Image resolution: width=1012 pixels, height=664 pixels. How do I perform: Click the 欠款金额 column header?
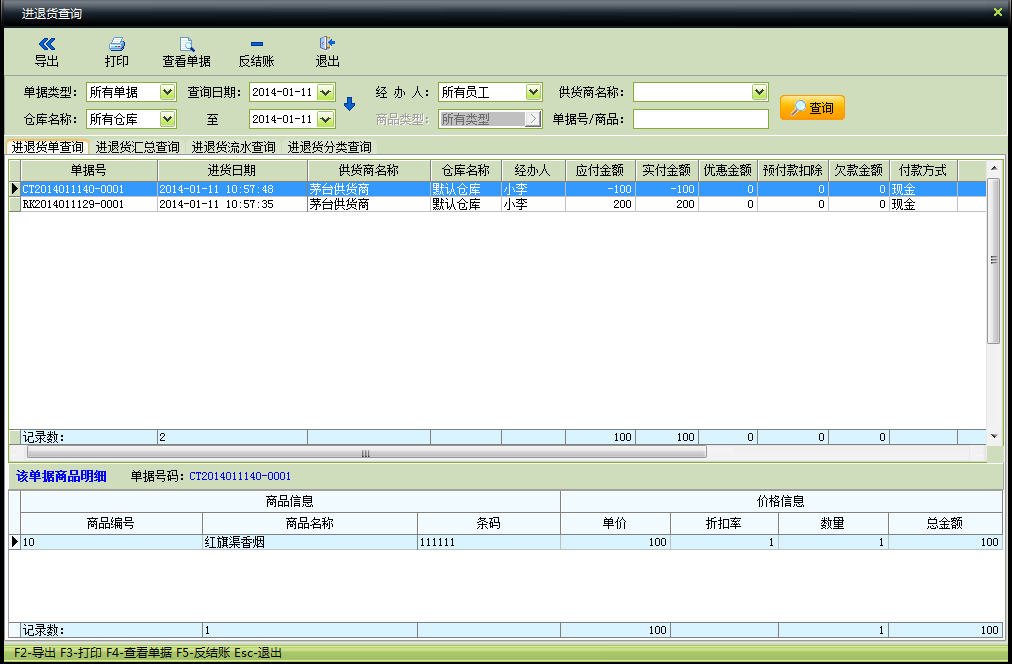[x=859, y=170]
